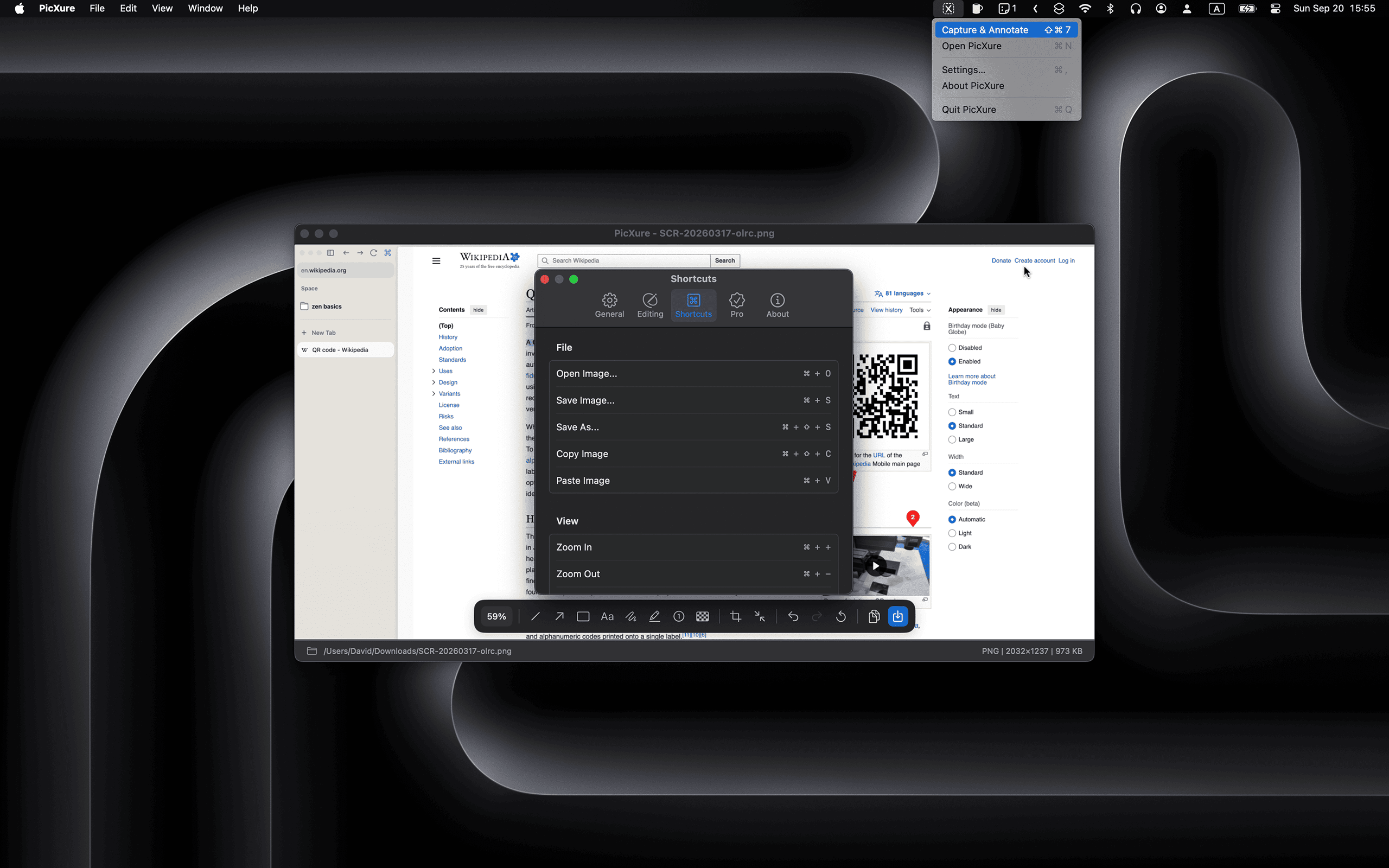This screenshot has width=1389, height=868.
Task: Click the blue save download icon
Action: 897,616
